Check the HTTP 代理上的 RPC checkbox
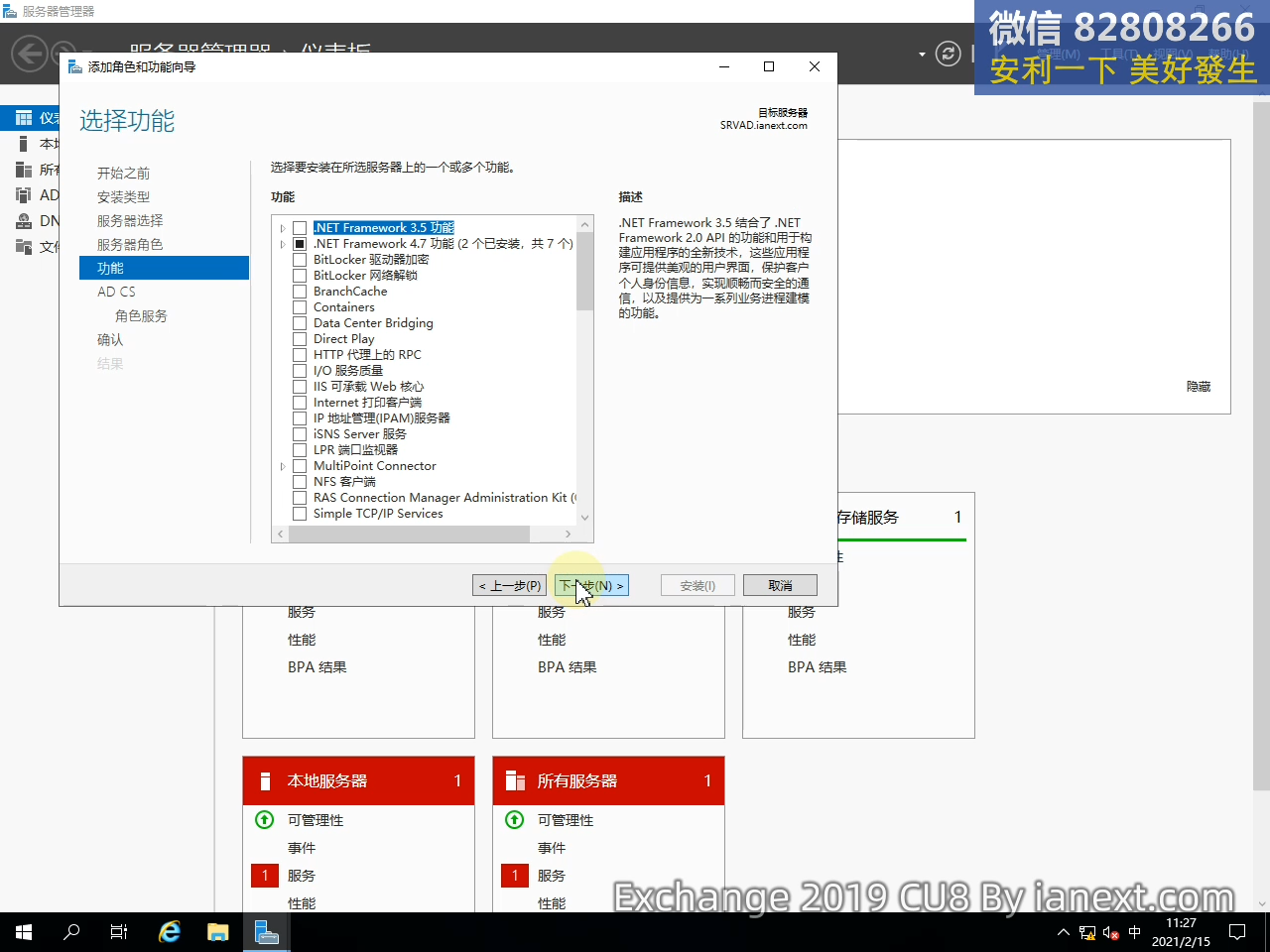Screen dimensions: 1270x952 tap(300, 355)
